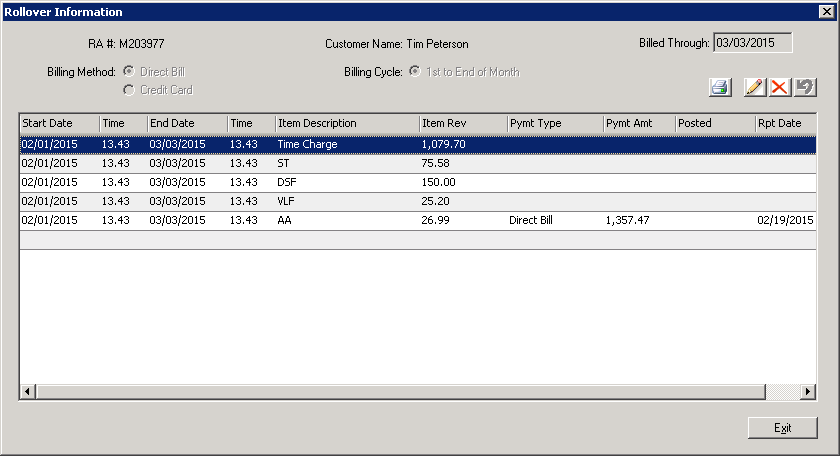The image size is (840, 456).
Task: Select the Direct Bill radio button
Action: click(x=129, y=71)
